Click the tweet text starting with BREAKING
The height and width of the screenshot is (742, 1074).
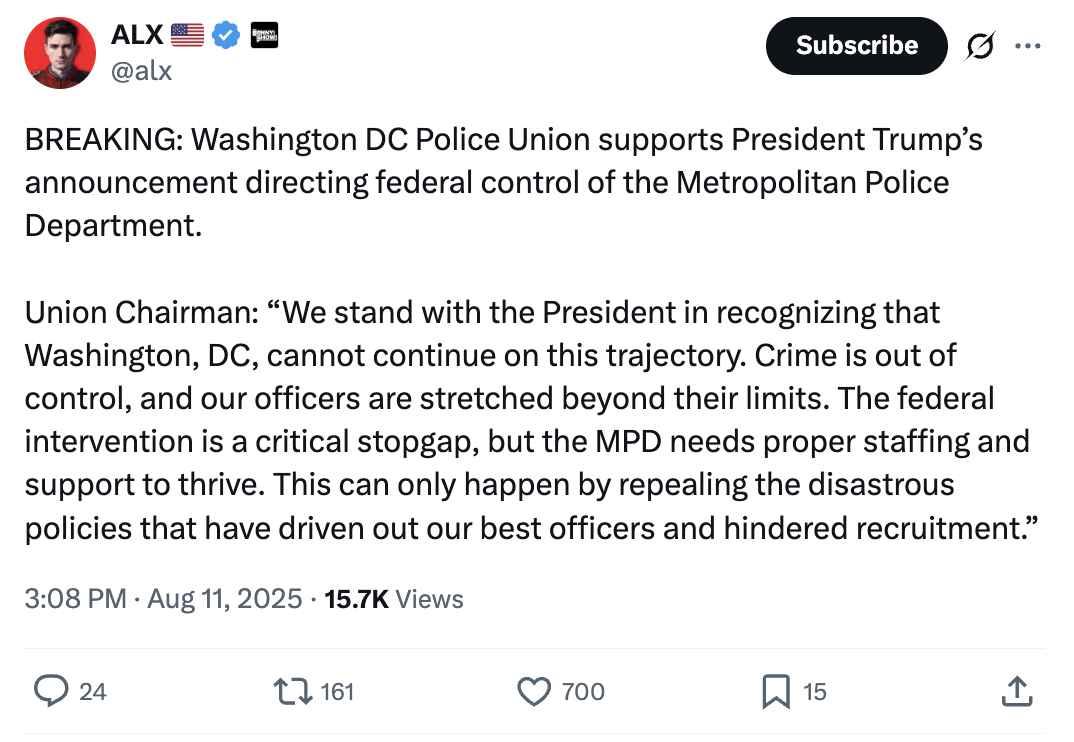500,182
